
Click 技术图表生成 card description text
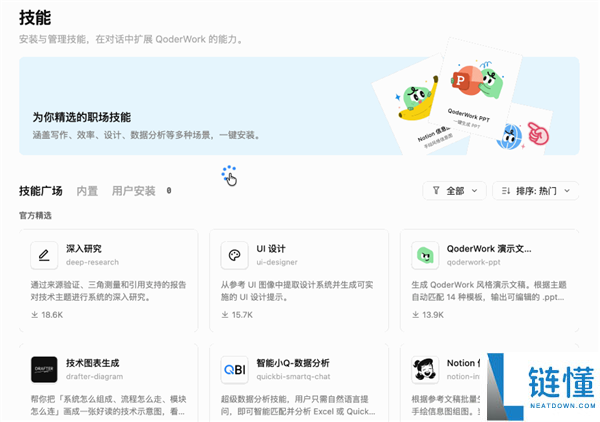(x=108, y=405)
